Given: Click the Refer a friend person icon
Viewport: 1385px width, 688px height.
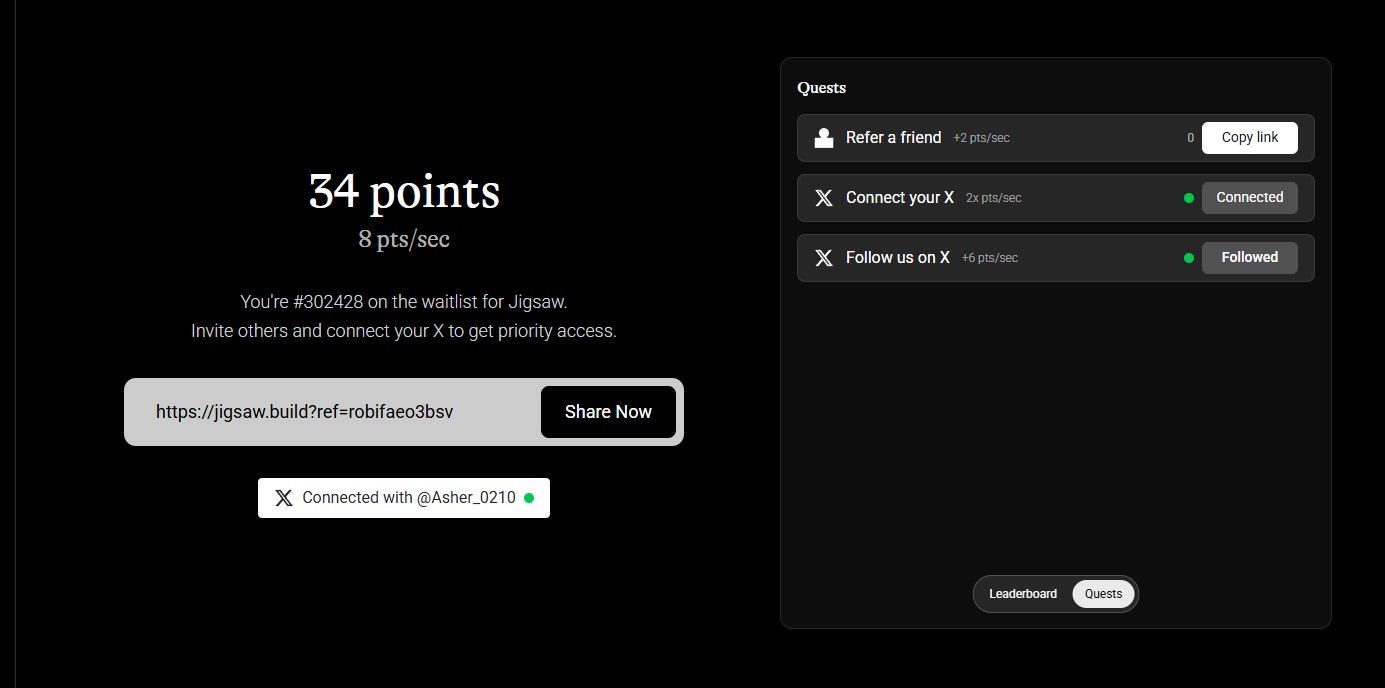Looking at the screenshot, I should pyautogui.click(x=824, y=138).
